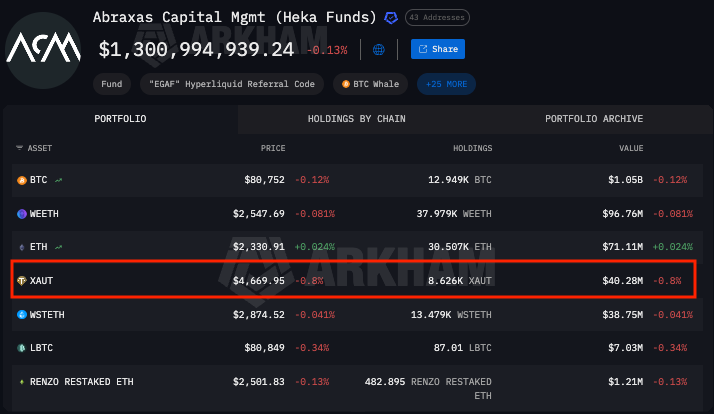Click the 87.01 LBTC holdings cell

[x=462, y=348]
